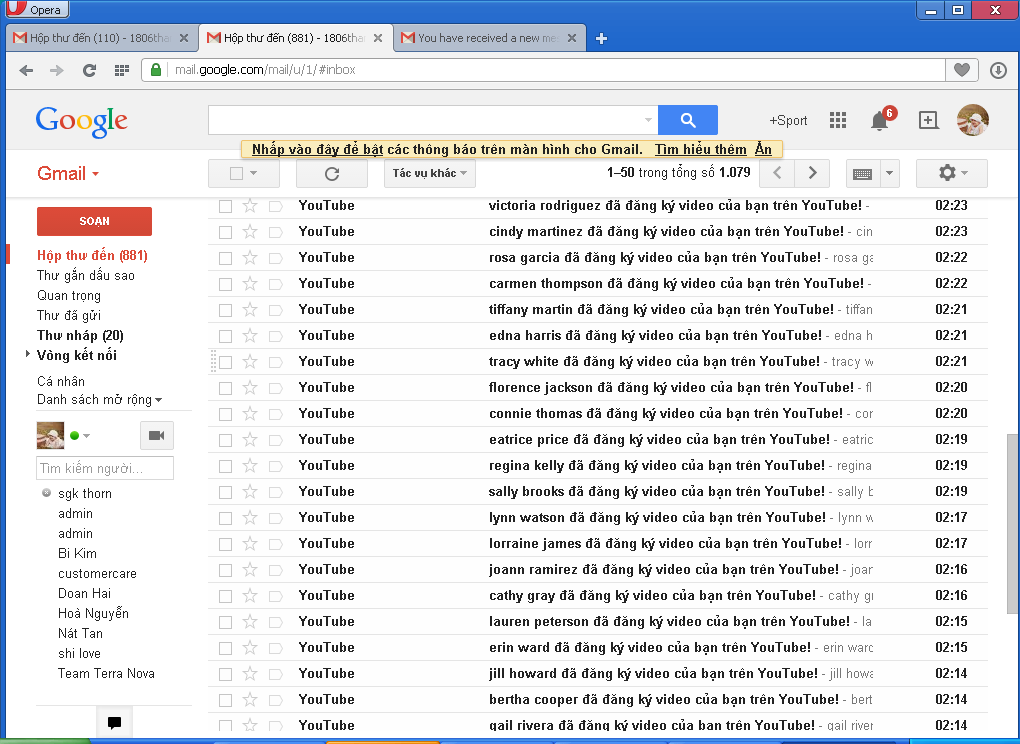Go to next page of emails
1020x744 pixels.
(x=812, y=174)
